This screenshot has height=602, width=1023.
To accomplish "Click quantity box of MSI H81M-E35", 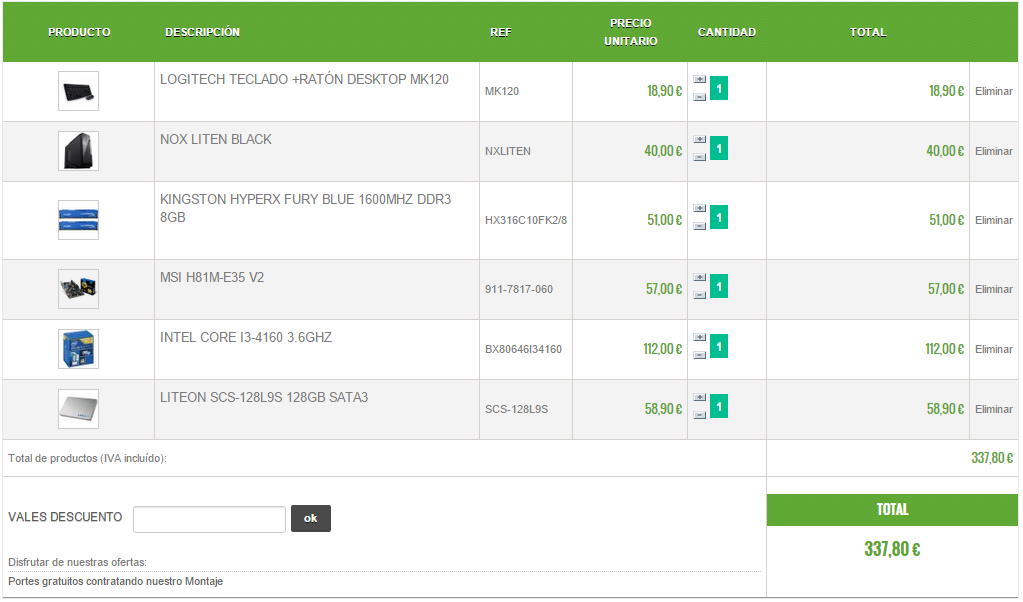I will 719,286.
